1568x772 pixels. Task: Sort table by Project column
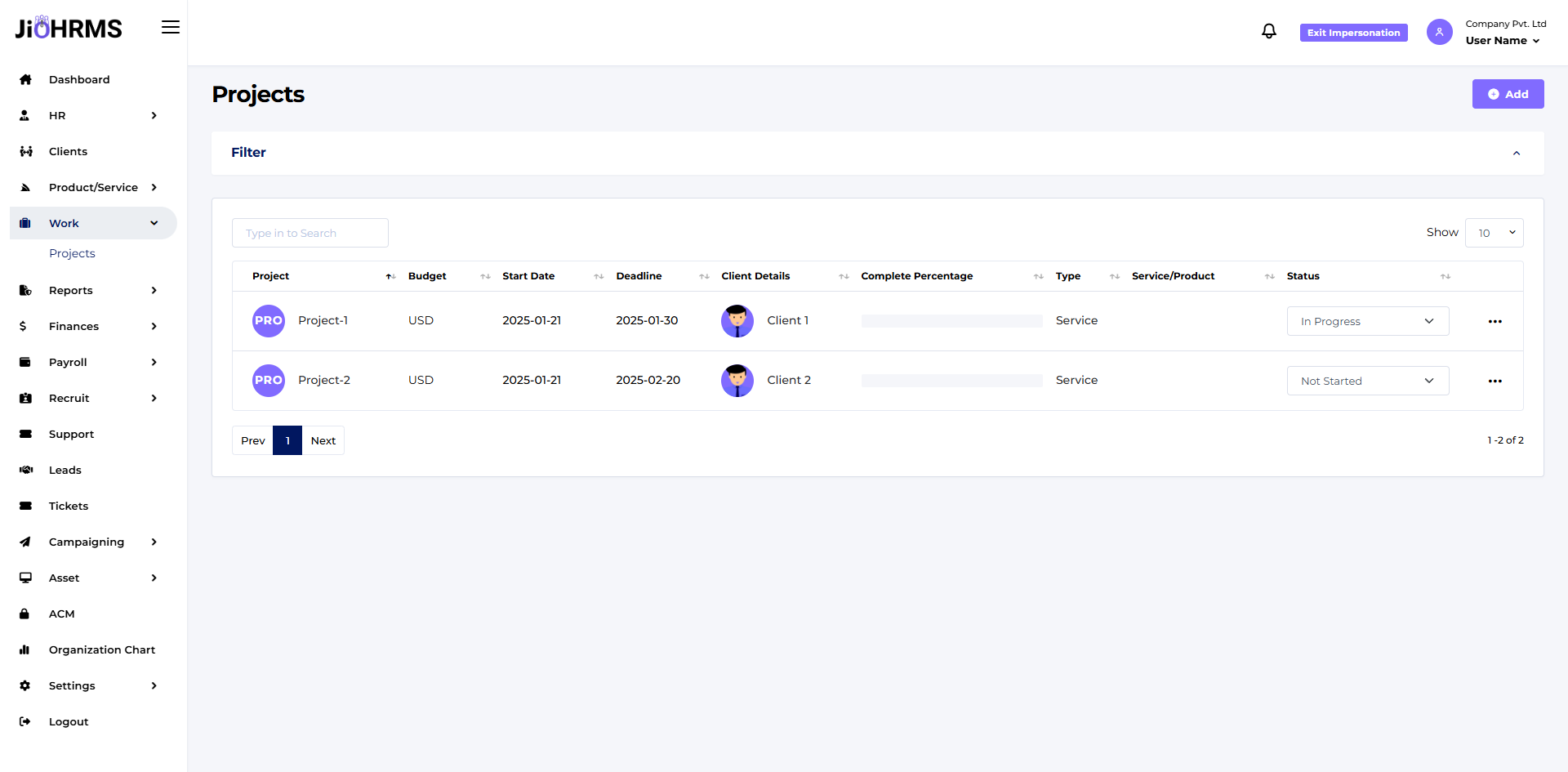click(x=390, y=277)
